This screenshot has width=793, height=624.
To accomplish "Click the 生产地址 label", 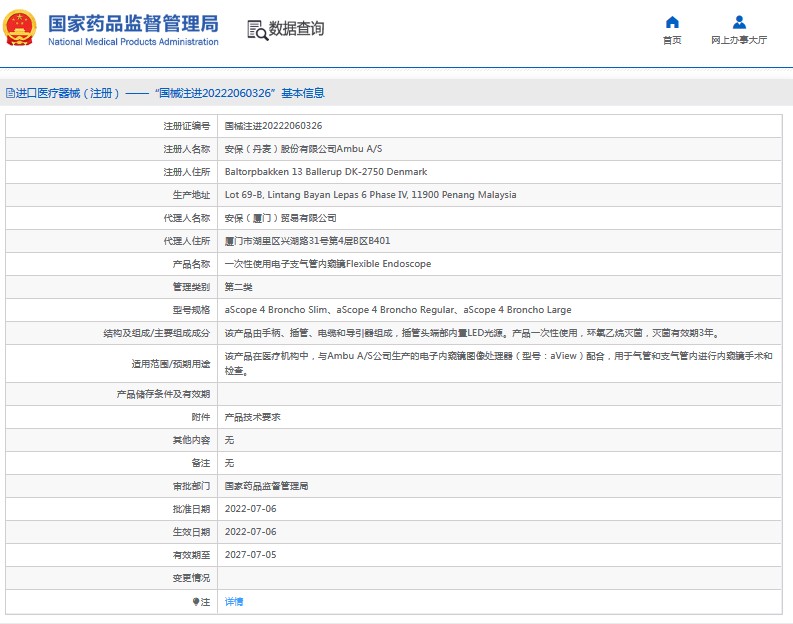I will point(191,195).
